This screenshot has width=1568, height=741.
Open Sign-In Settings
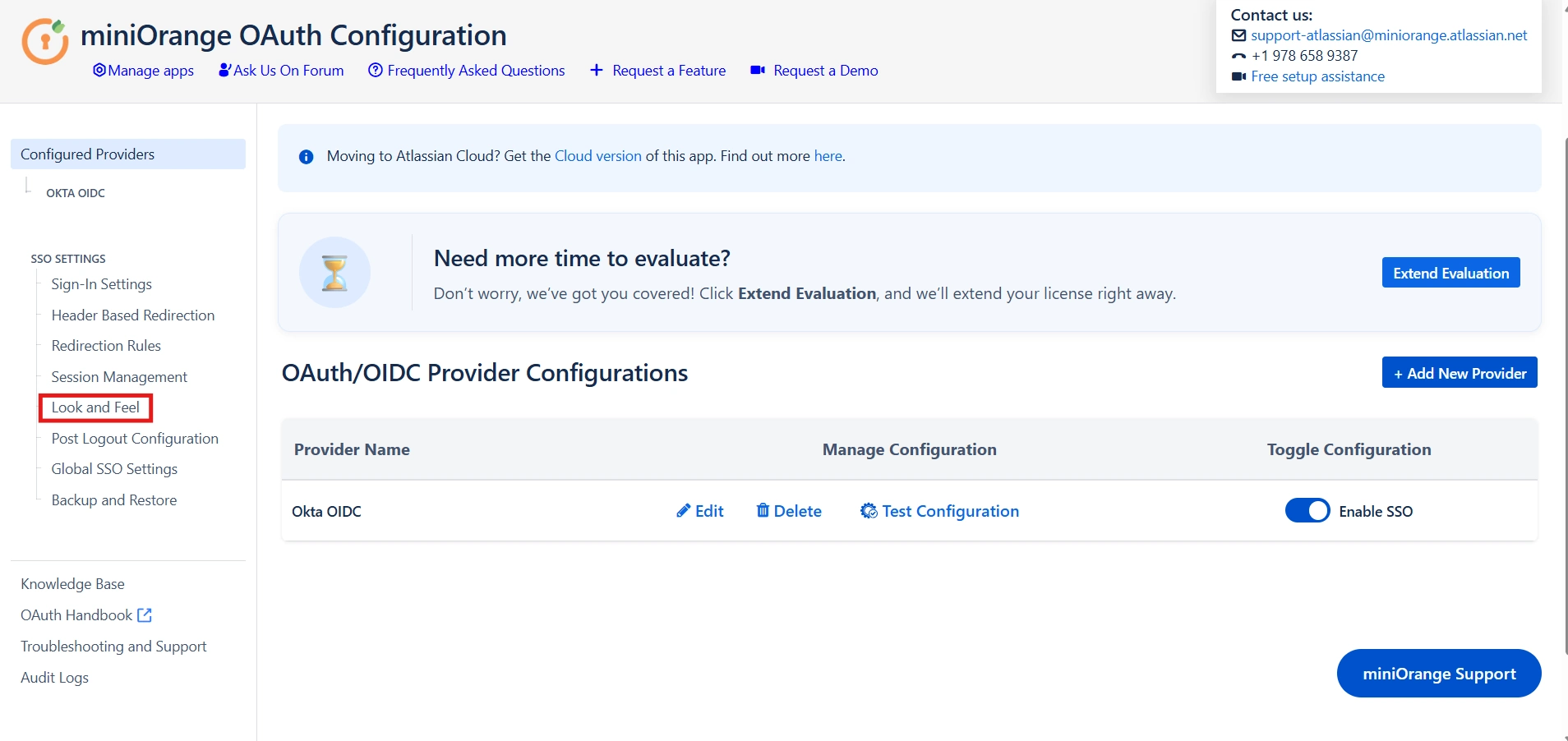(102, 284)
